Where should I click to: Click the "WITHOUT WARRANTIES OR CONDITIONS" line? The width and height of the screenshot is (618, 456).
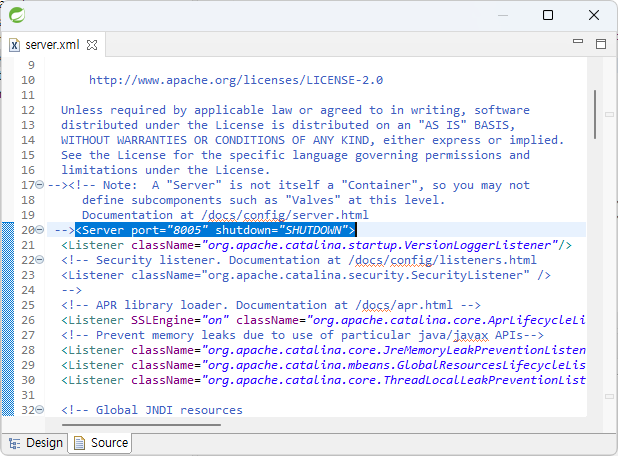[313, 140]
